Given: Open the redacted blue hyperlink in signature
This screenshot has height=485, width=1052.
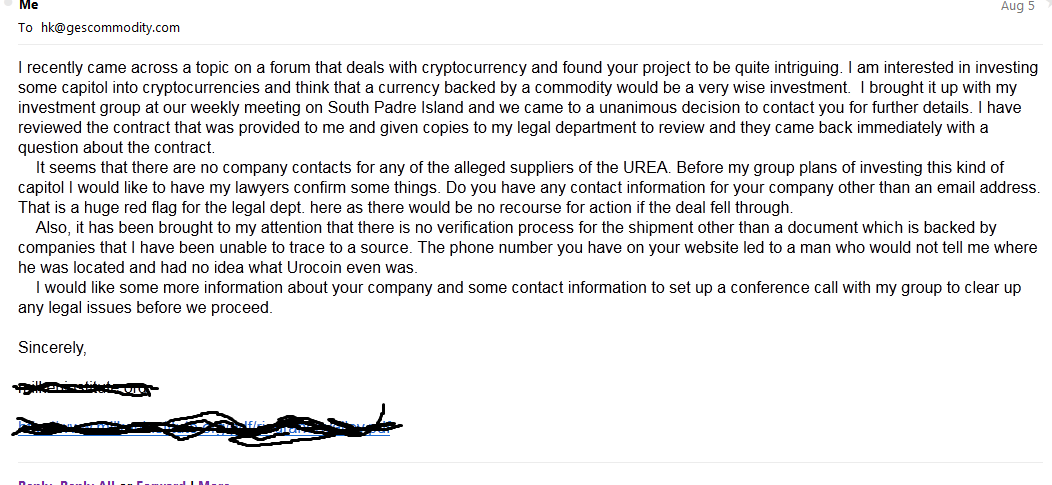Looking at the screenshot, I should (205, 427).
